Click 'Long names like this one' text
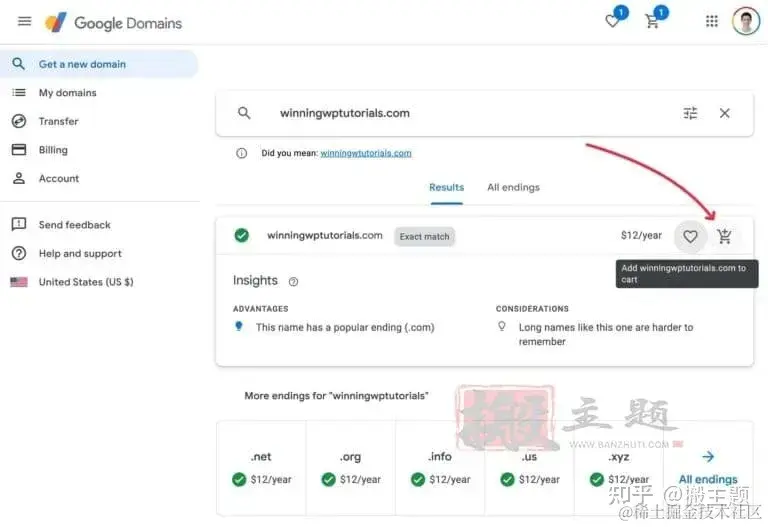The width and height of the screenshot is (768, 527). (606, 334)
